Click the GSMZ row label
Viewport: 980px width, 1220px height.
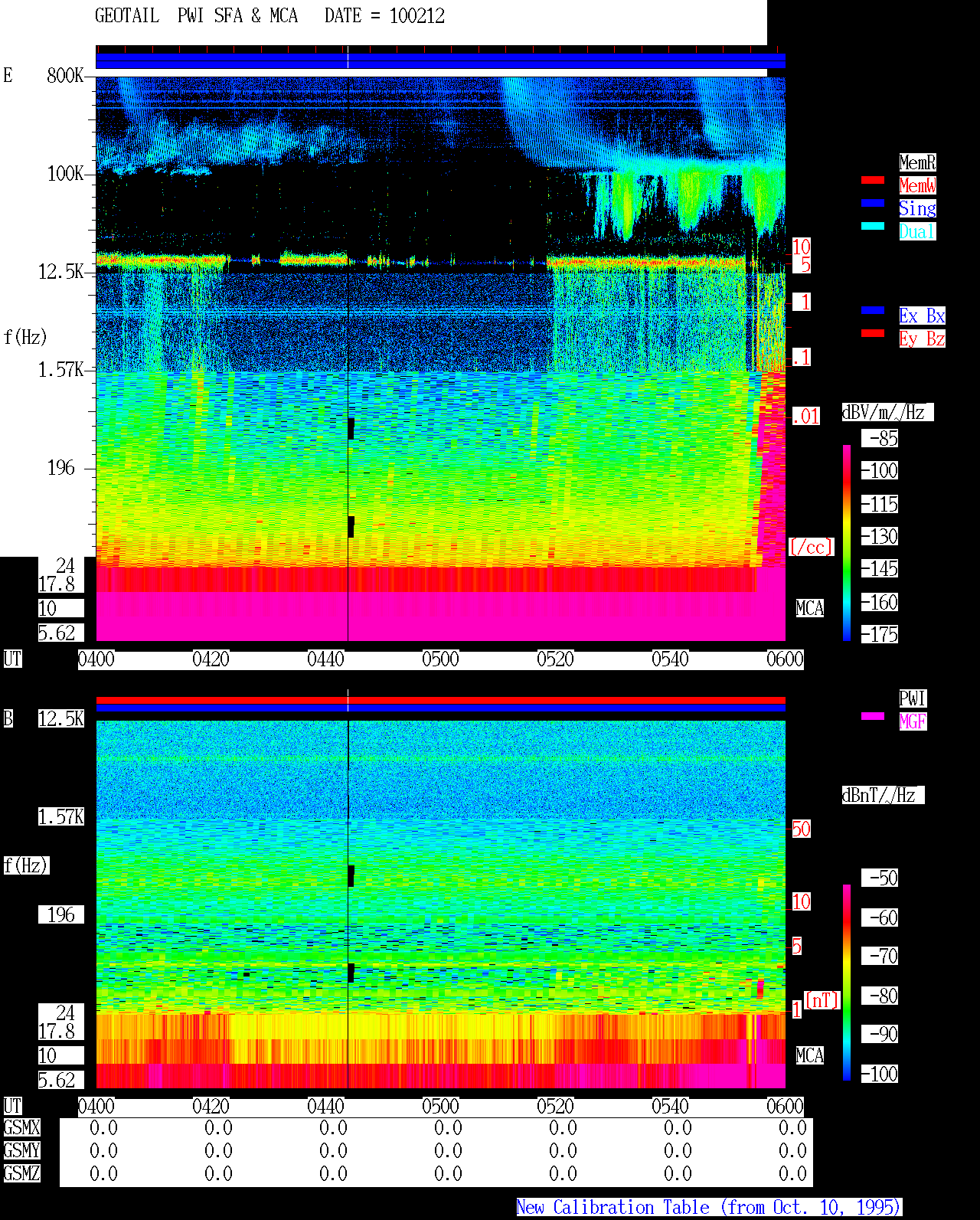click(x=21, y=1173)
